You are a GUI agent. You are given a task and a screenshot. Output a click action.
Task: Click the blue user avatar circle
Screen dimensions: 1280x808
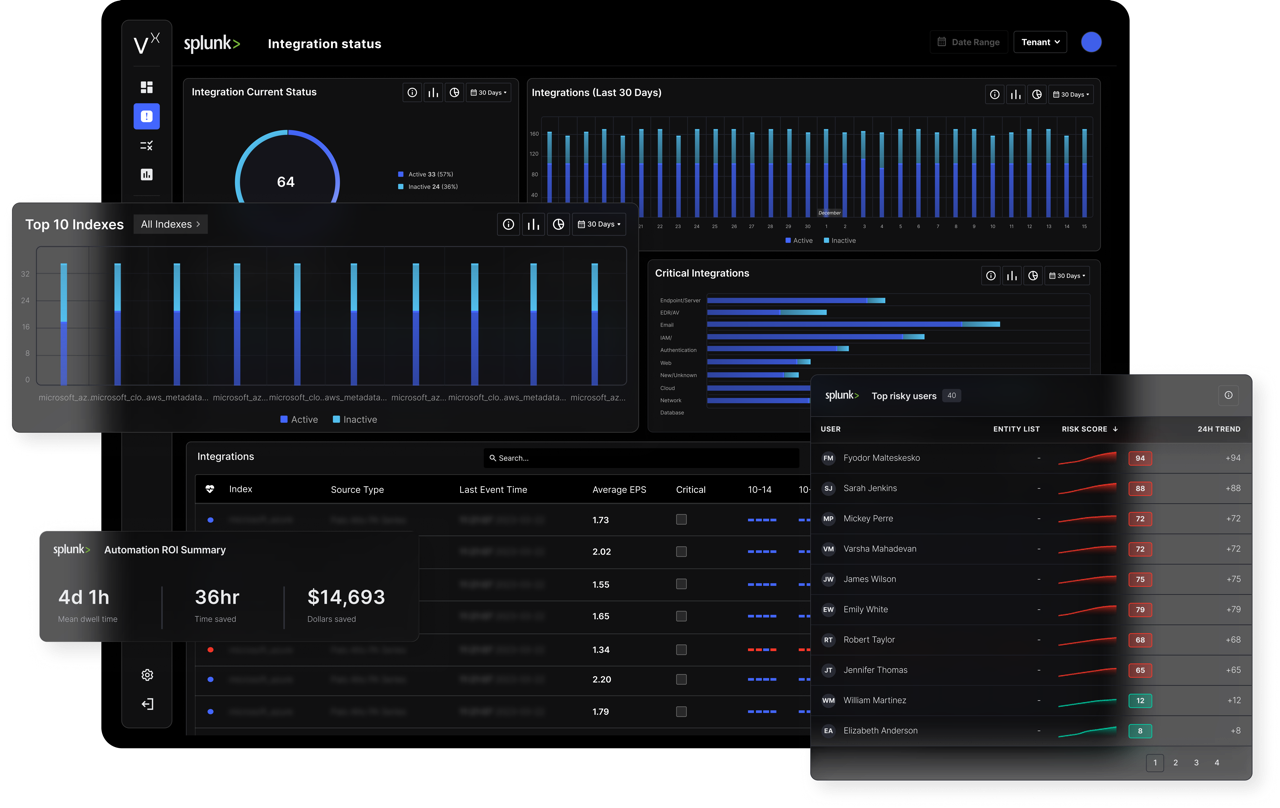click(x=1091, y=42)
